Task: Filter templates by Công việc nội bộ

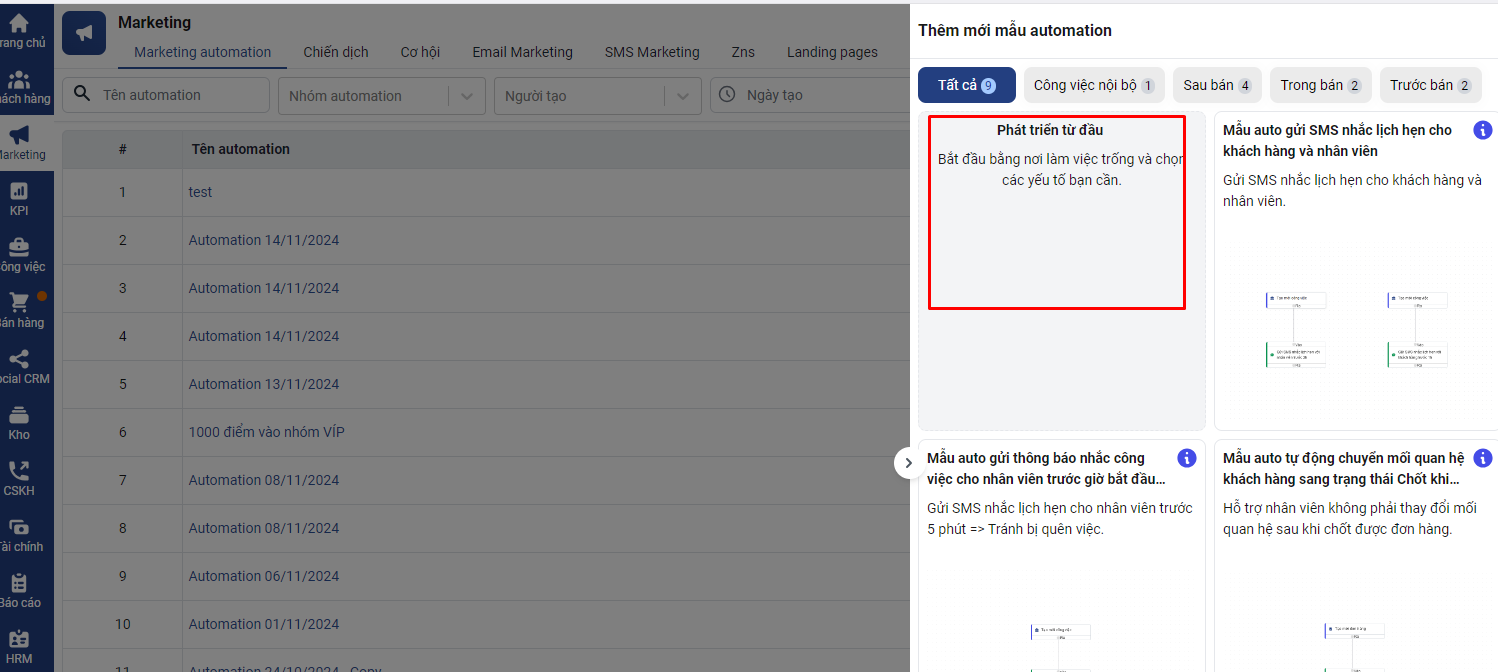Action: pyautogui.click(x=1093, y=85)
